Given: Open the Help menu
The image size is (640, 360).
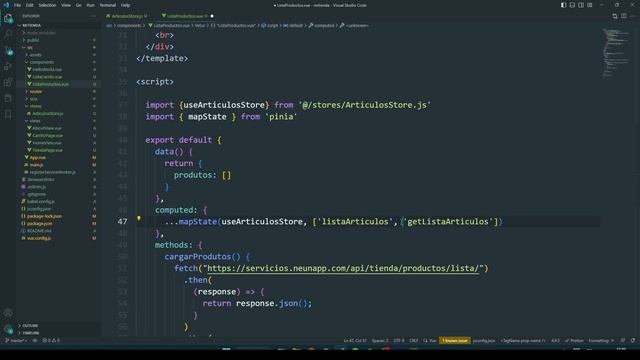Looking at the screenshot, I should [x=125, y=5].
